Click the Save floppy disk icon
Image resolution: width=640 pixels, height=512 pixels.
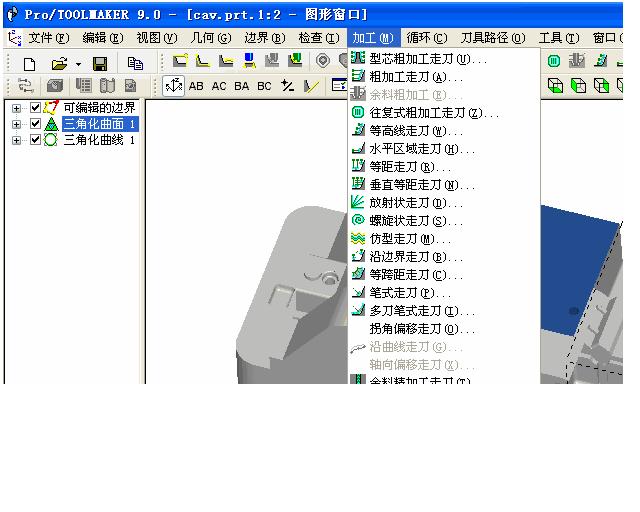(100, 64)
